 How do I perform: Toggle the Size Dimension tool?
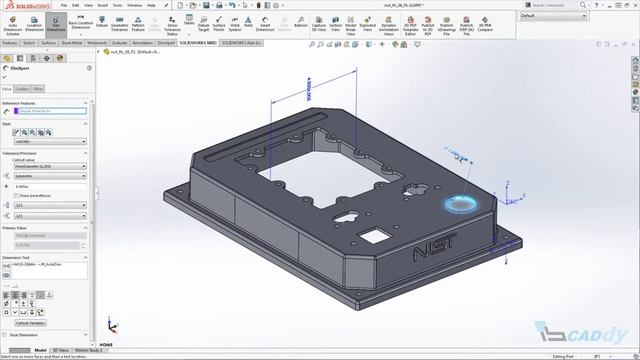tap(56, 24)
